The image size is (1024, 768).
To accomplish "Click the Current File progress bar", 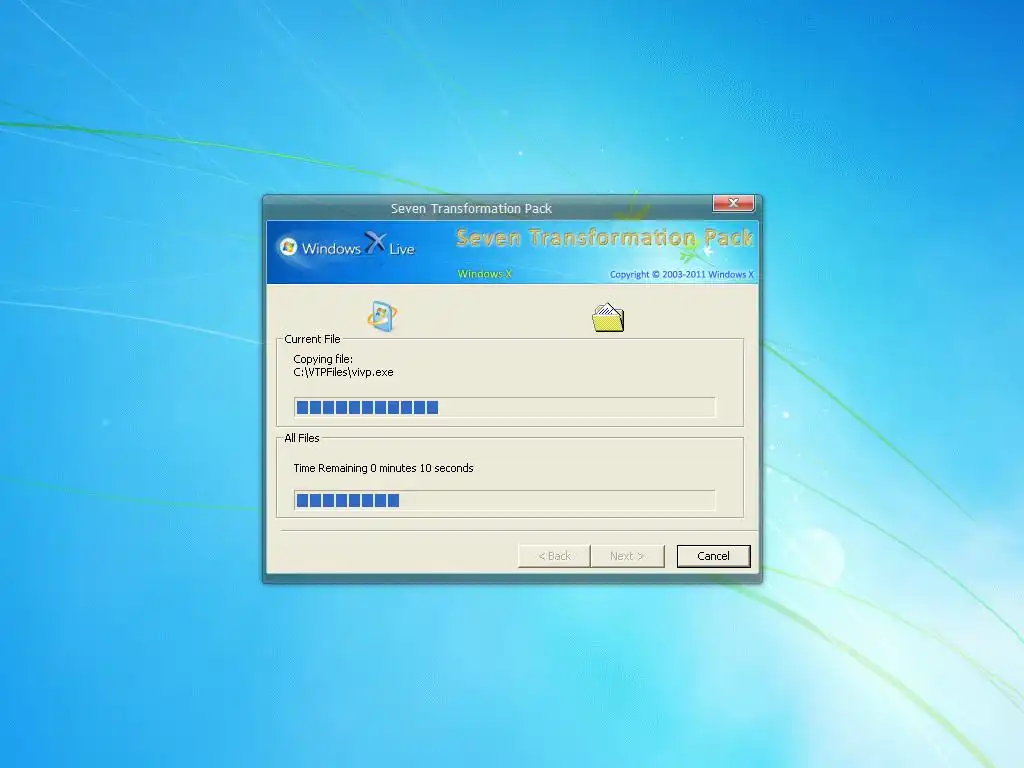I will click(x=505, y=407).
